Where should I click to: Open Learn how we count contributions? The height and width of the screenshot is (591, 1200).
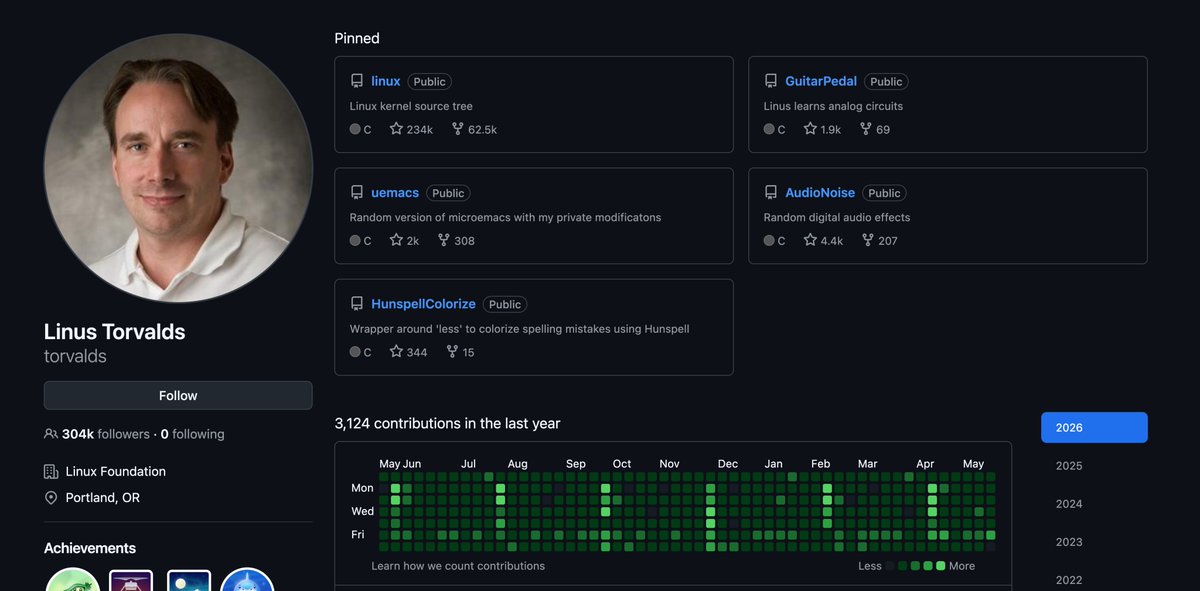tap(458, 565)
